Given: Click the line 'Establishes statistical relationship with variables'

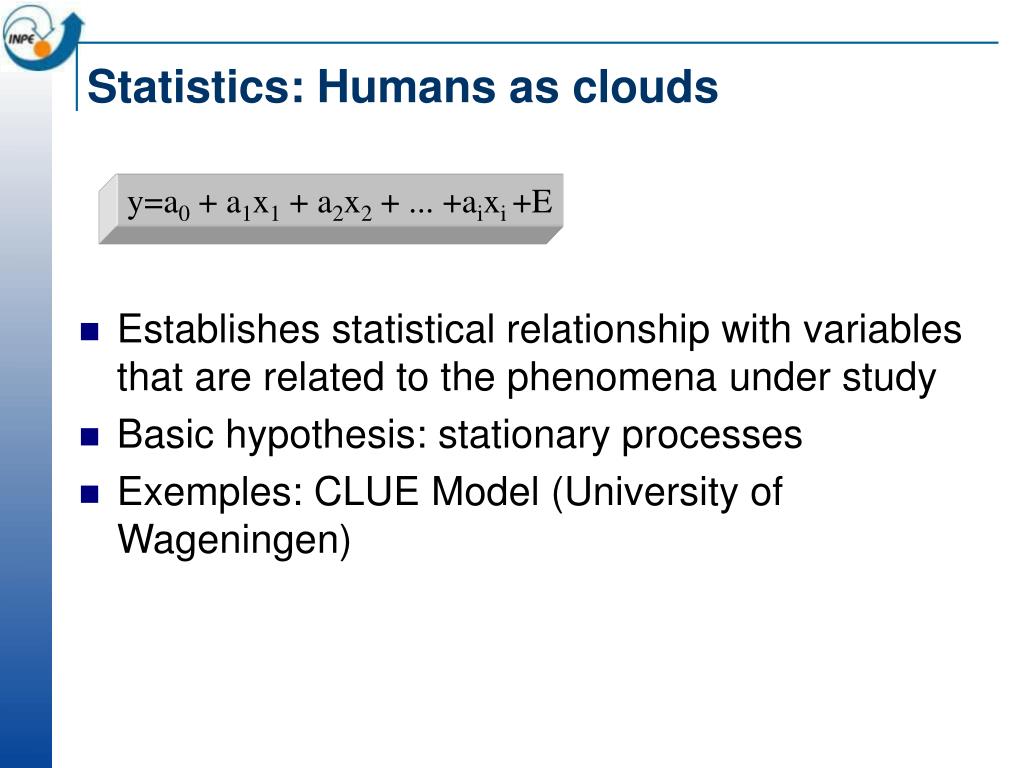Looking at the screenshot, I should click(x=539, y=328).
